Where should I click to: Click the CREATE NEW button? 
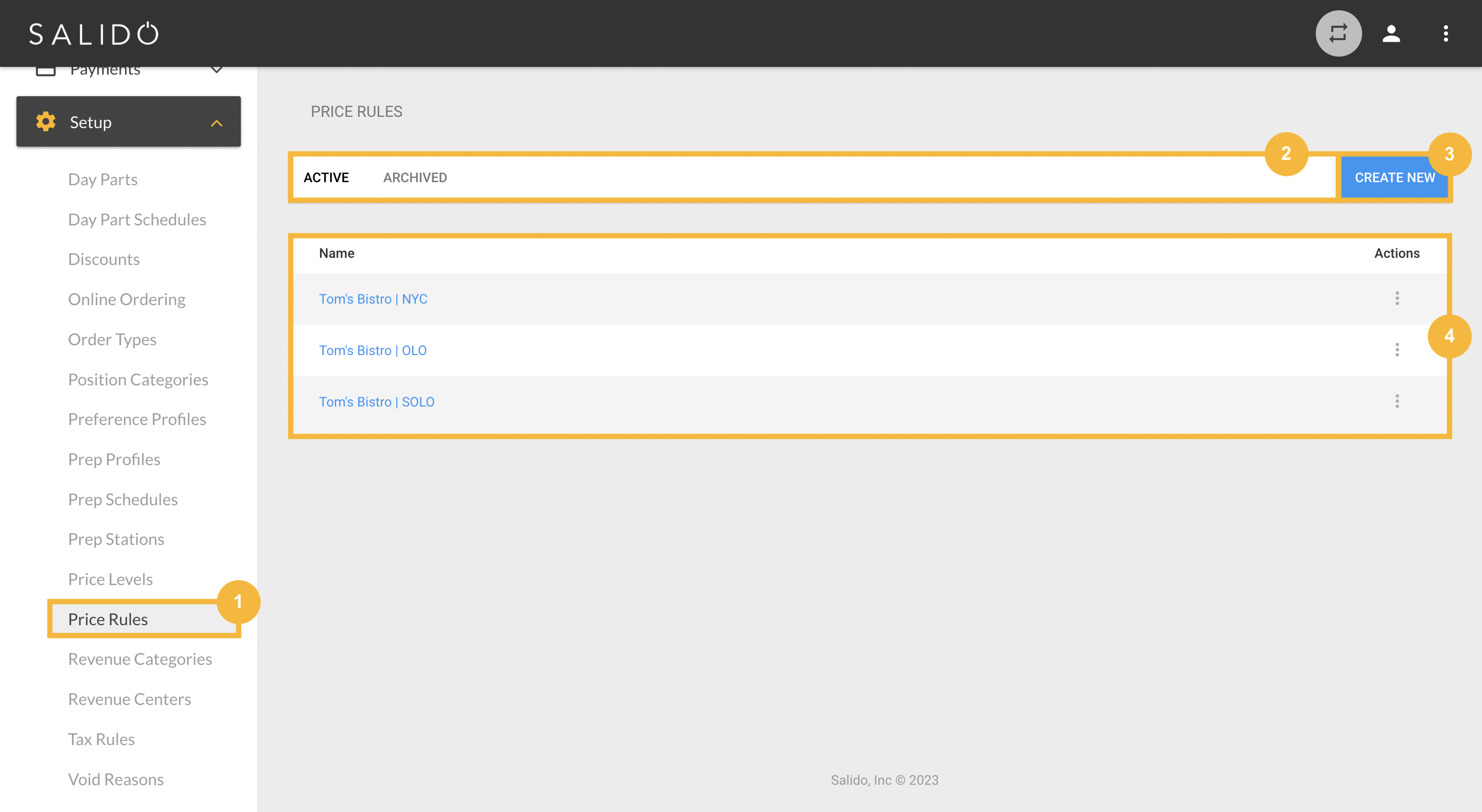[1395, 177]
